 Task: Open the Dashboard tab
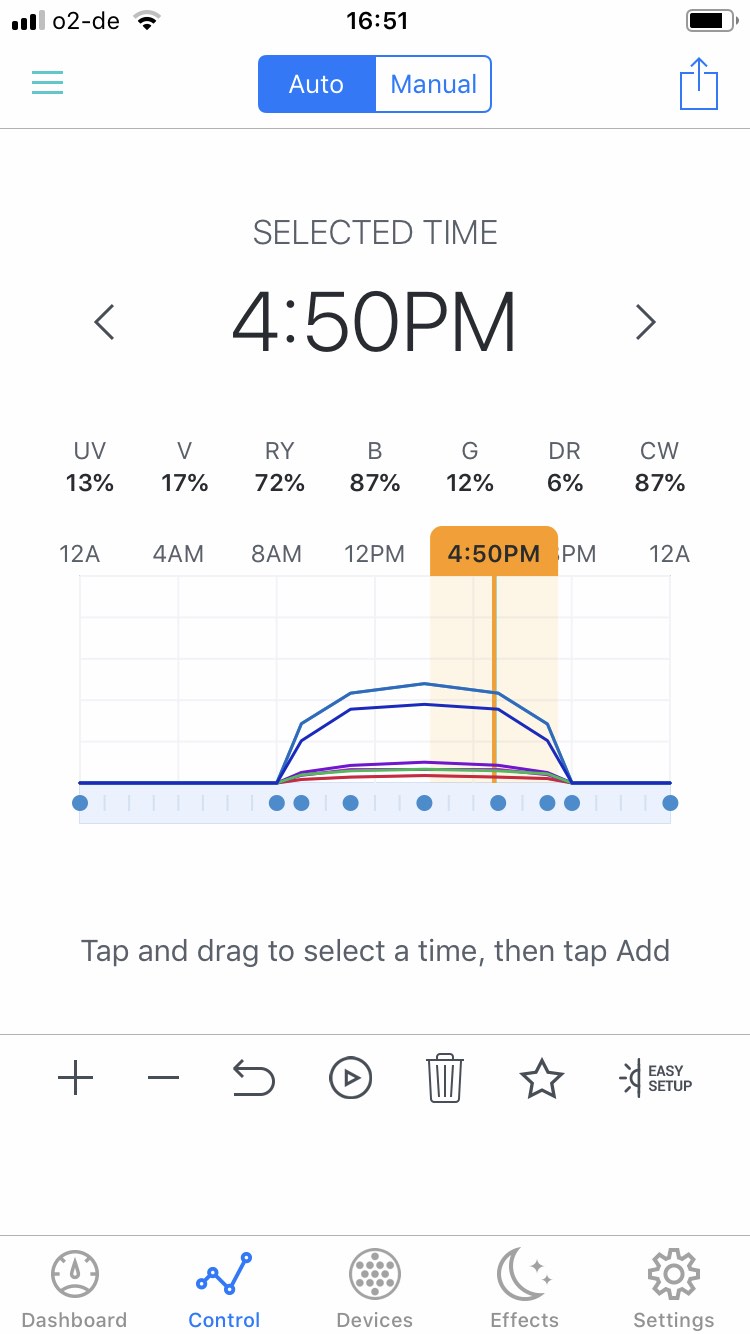[74, 1290]
